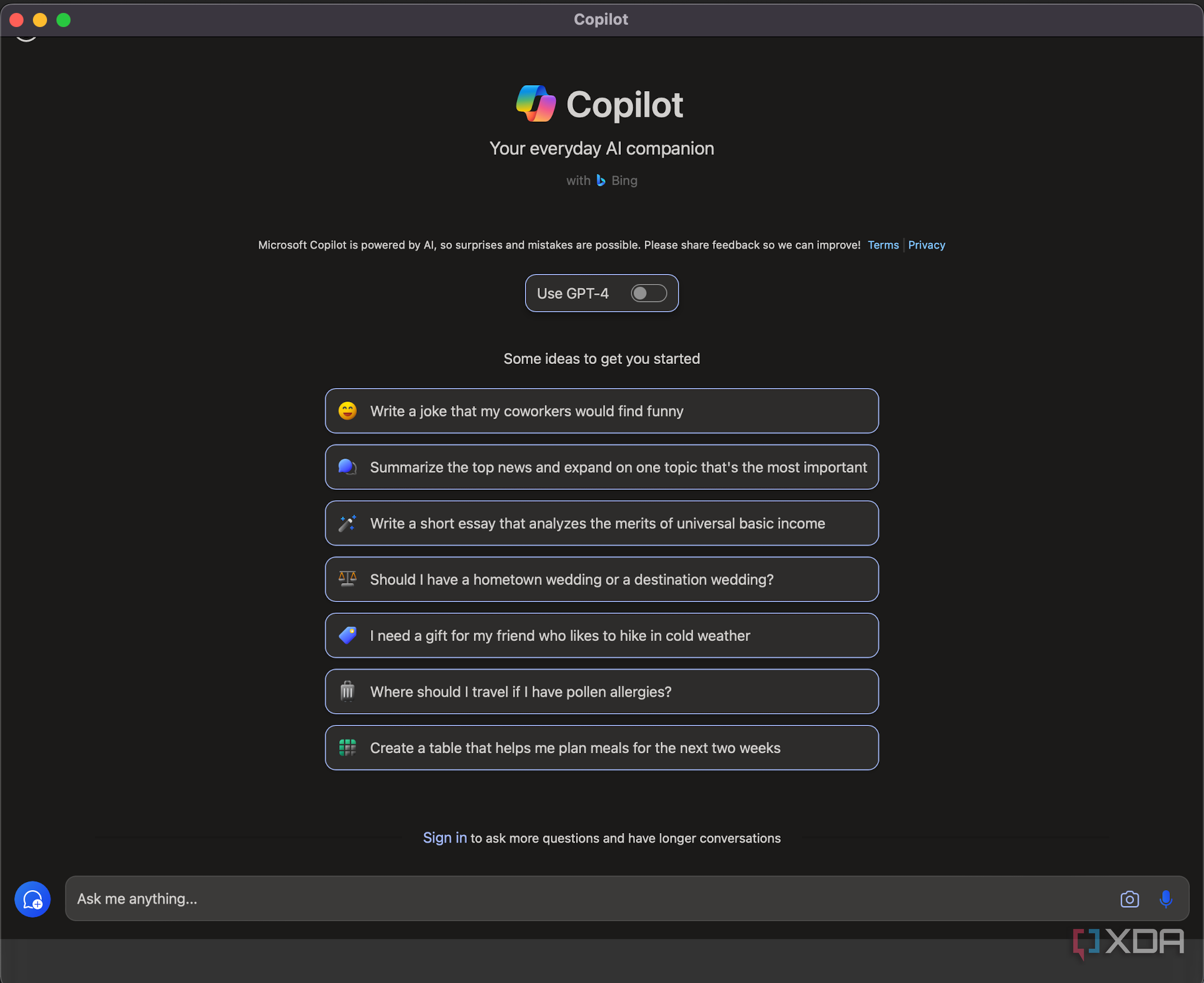Click the Ask me anything input field
Viewport: 1204px width, 983px height.
tap(588, 899)
